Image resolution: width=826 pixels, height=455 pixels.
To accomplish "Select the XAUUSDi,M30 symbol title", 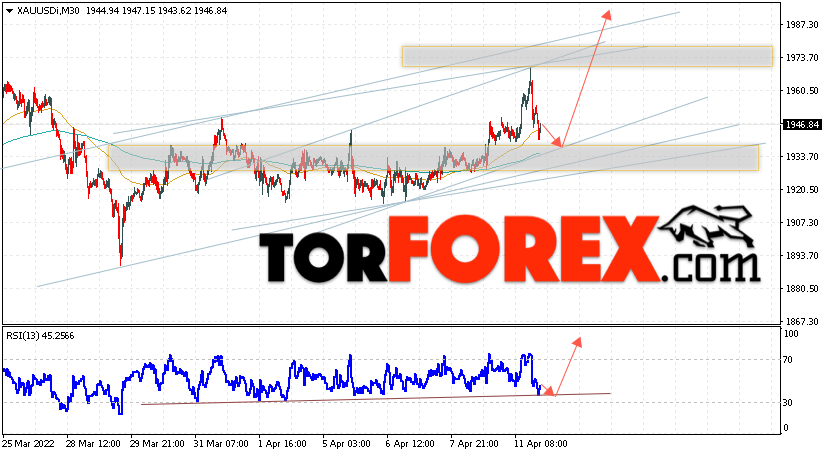I will (x=48, y=11).
